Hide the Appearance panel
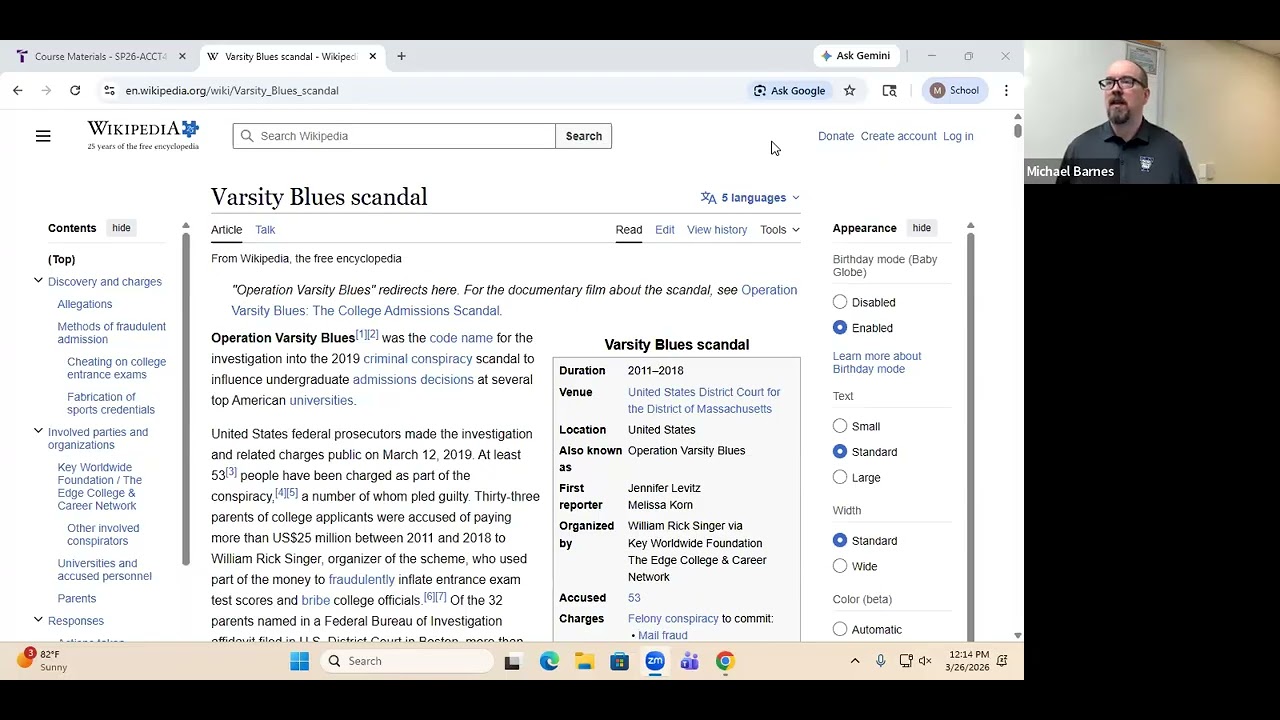Image resolution: width=1280 pixels, height=720 pixels. coord(921,228)
